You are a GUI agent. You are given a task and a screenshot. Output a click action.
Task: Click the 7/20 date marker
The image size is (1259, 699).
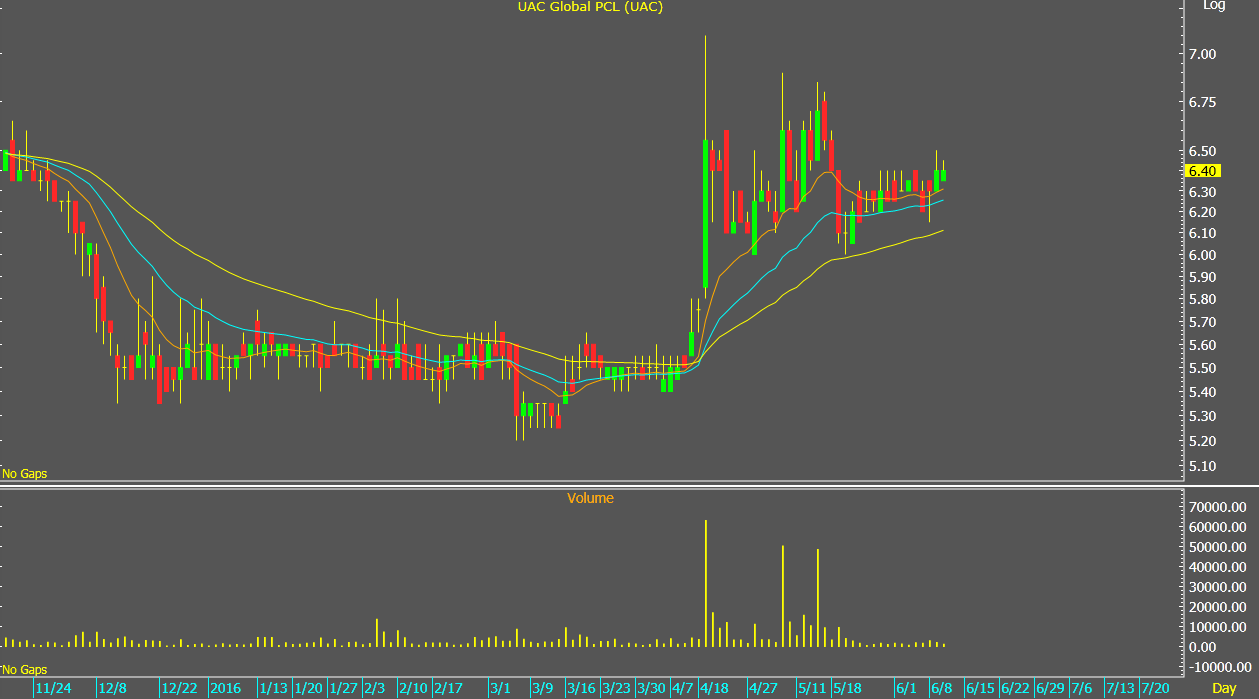(1156, 688)
